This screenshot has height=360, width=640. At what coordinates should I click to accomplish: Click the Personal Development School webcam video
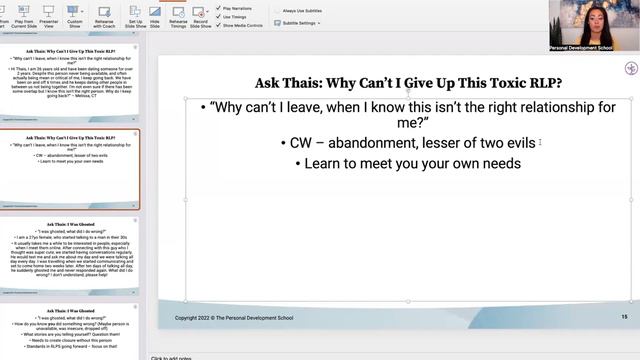[594, 25]
